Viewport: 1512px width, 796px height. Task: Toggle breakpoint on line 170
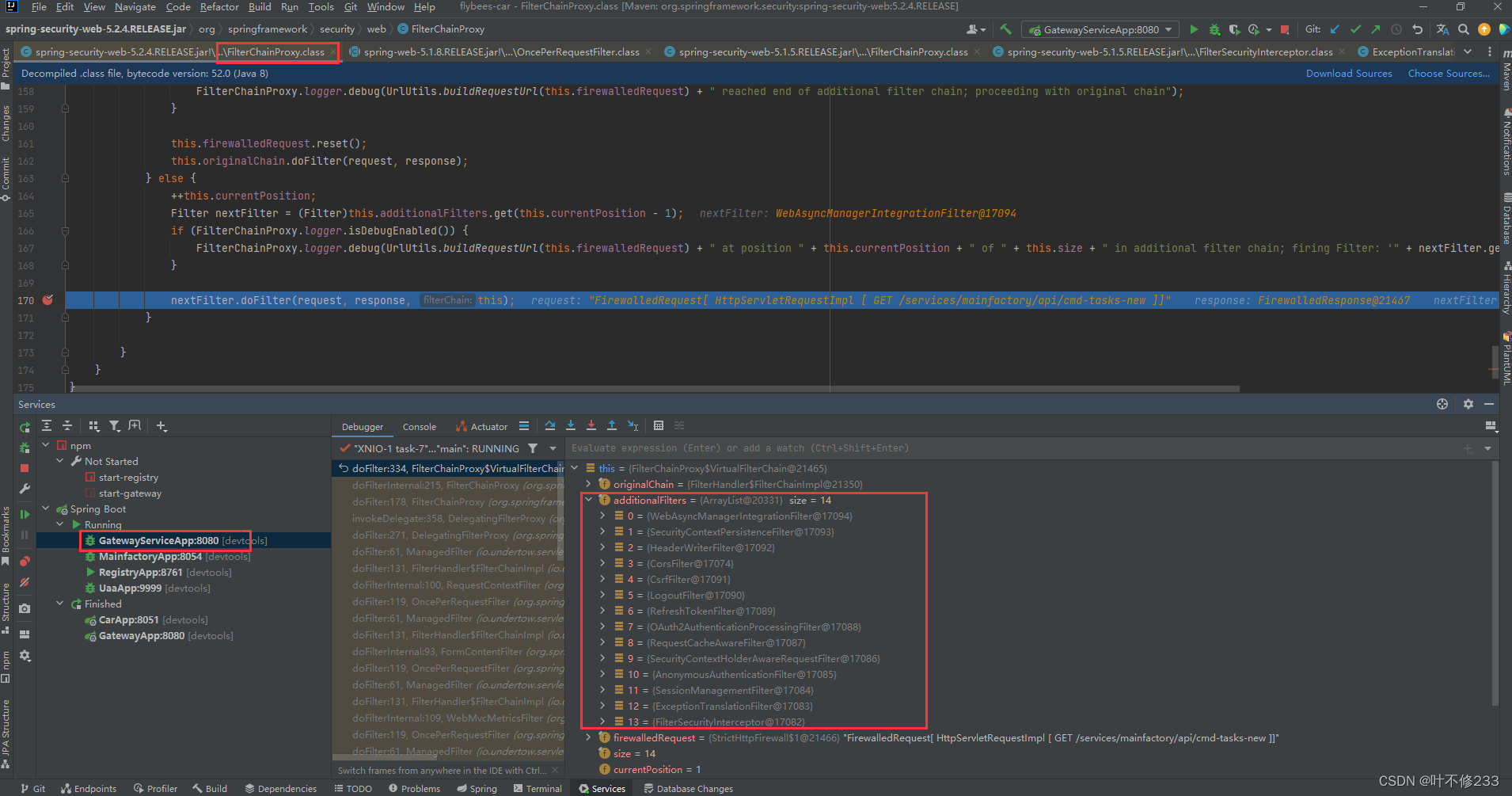click(47, 300)
